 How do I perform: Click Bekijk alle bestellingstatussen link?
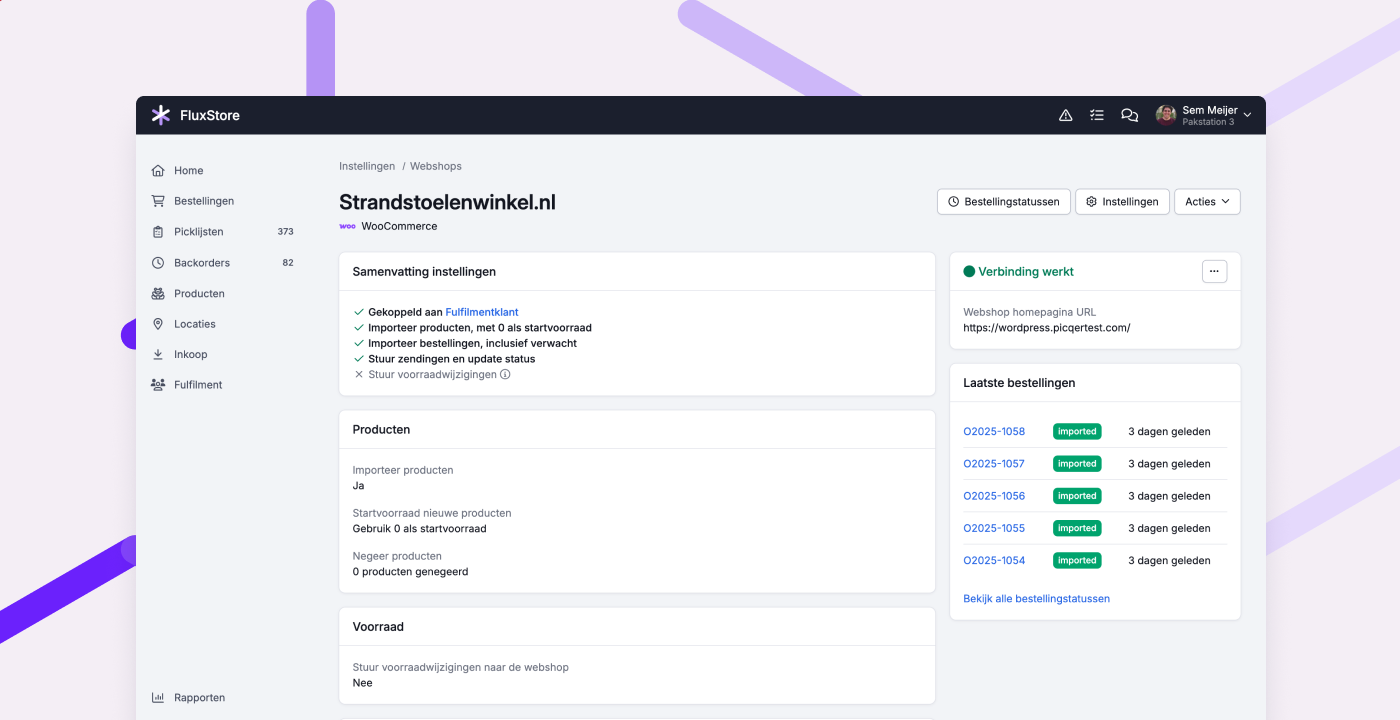tap(1036, 599)
